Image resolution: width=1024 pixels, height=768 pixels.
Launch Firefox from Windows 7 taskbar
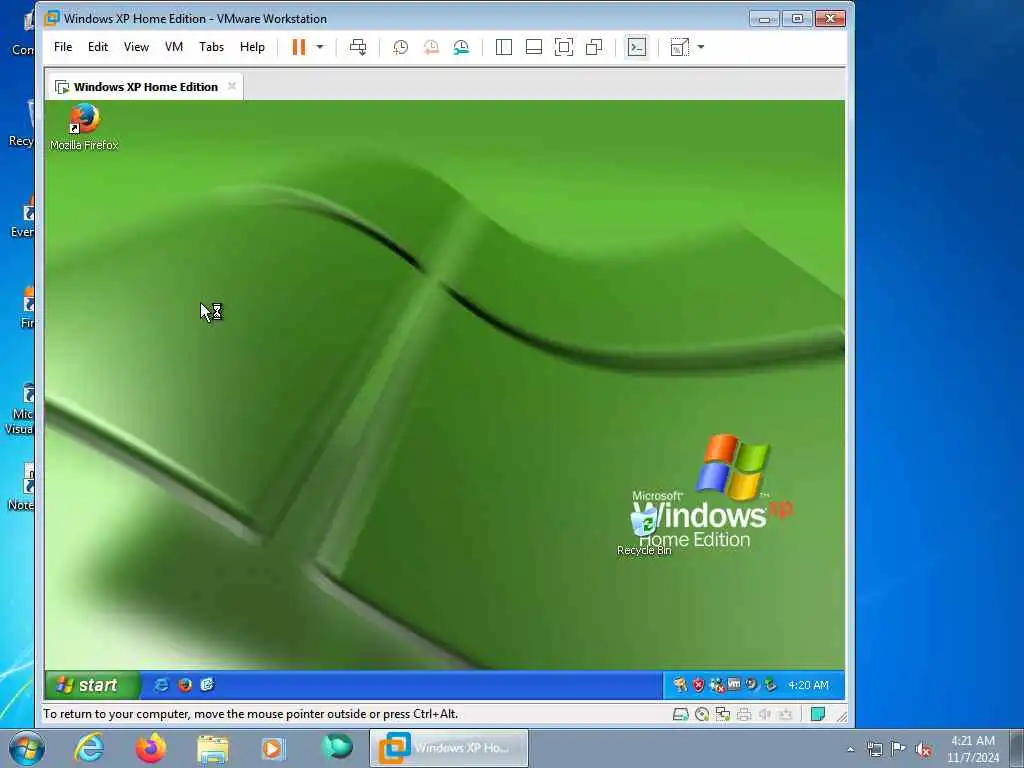click(x=150, y=748)
